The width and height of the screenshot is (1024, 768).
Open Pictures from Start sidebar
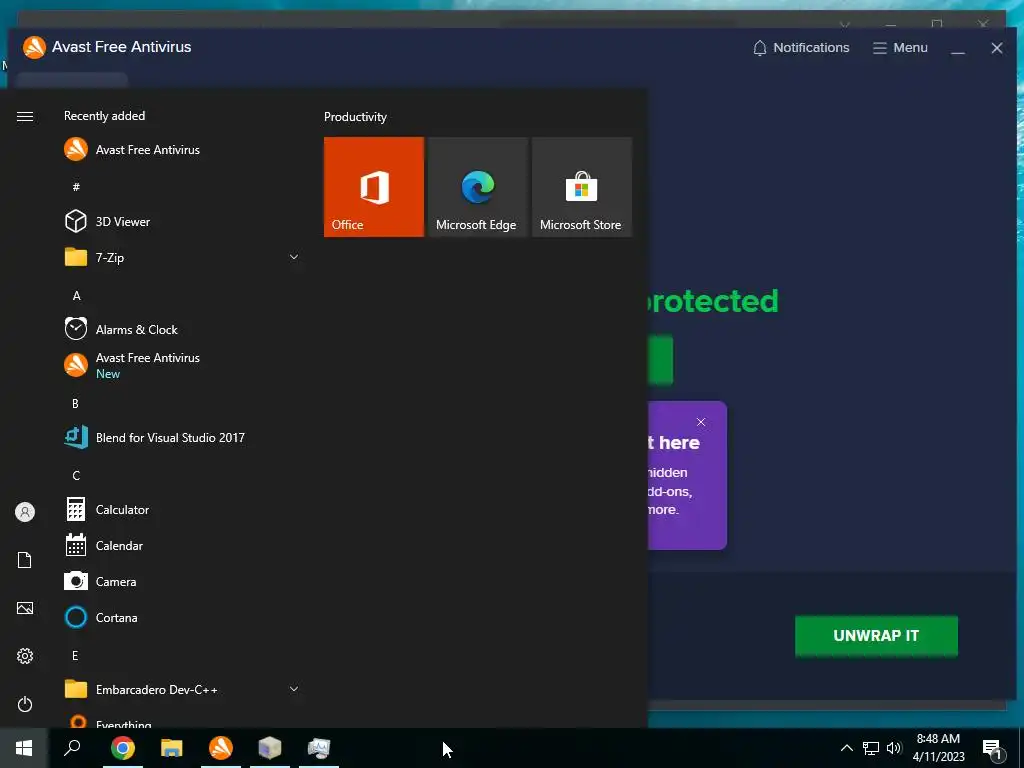25,608
